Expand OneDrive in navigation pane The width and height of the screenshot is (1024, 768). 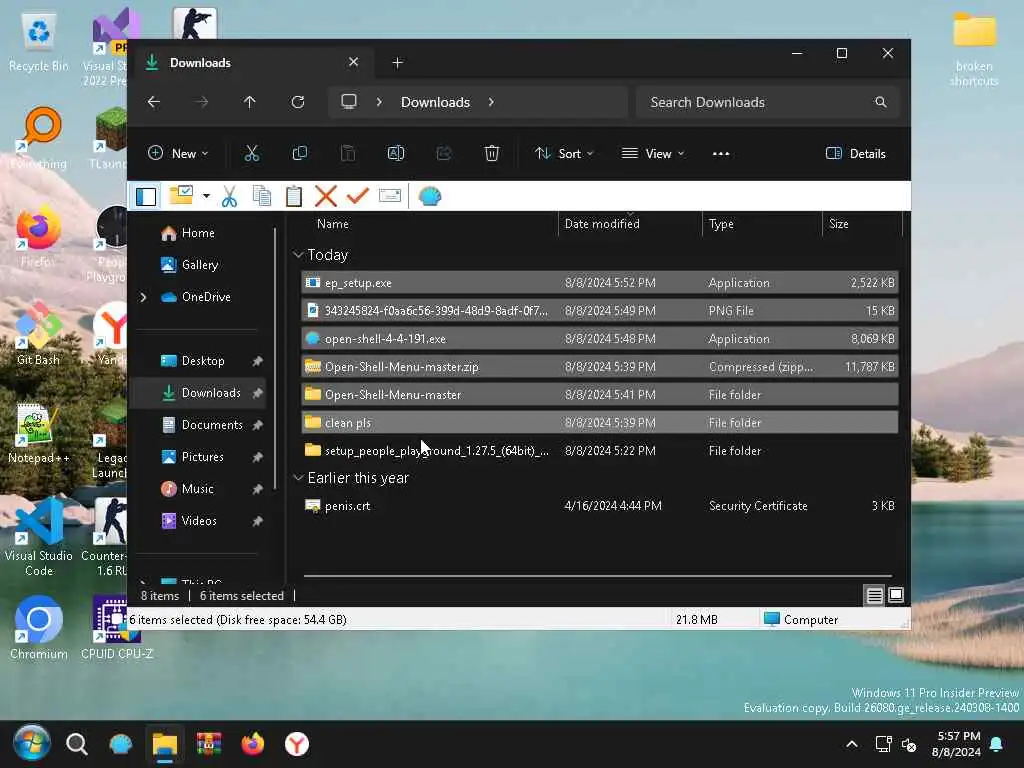[143, 297]
